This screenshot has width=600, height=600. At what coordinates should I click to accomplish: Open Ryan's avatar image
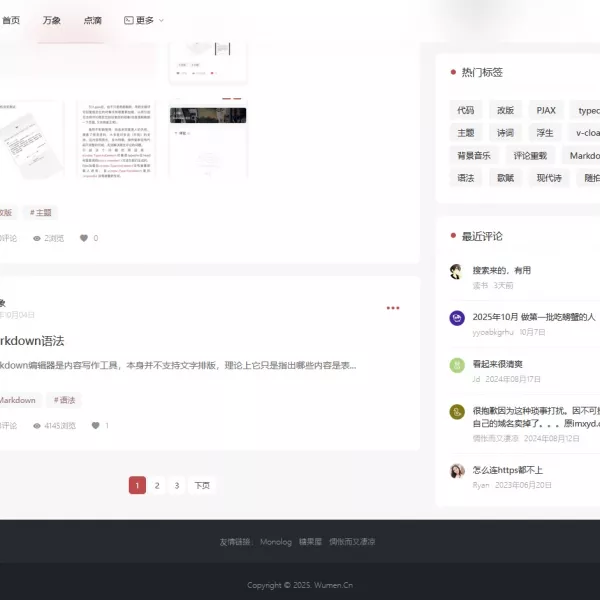click(457, 471)
